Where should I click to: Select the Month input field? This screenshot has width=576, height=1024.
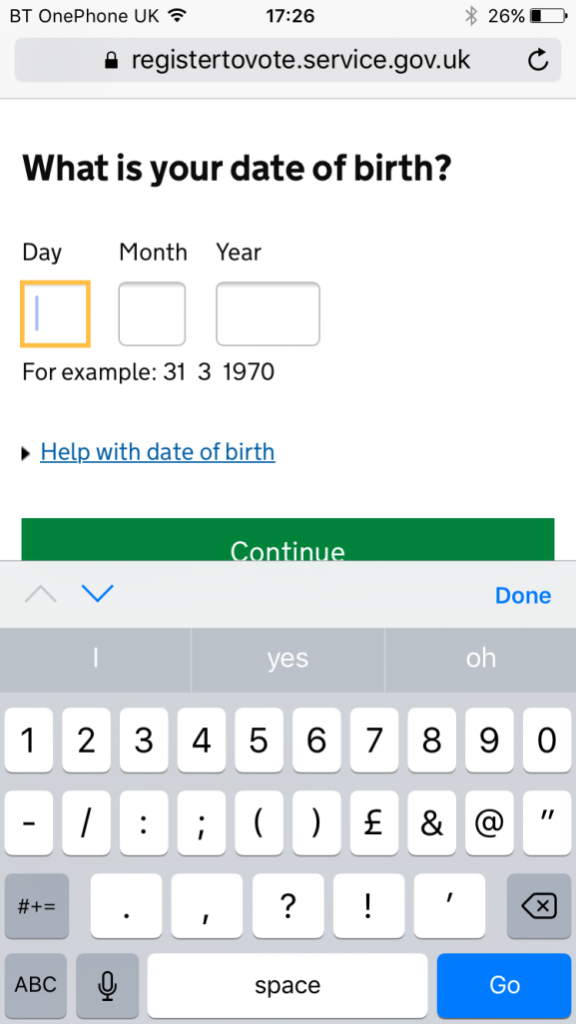click(152, 313)
